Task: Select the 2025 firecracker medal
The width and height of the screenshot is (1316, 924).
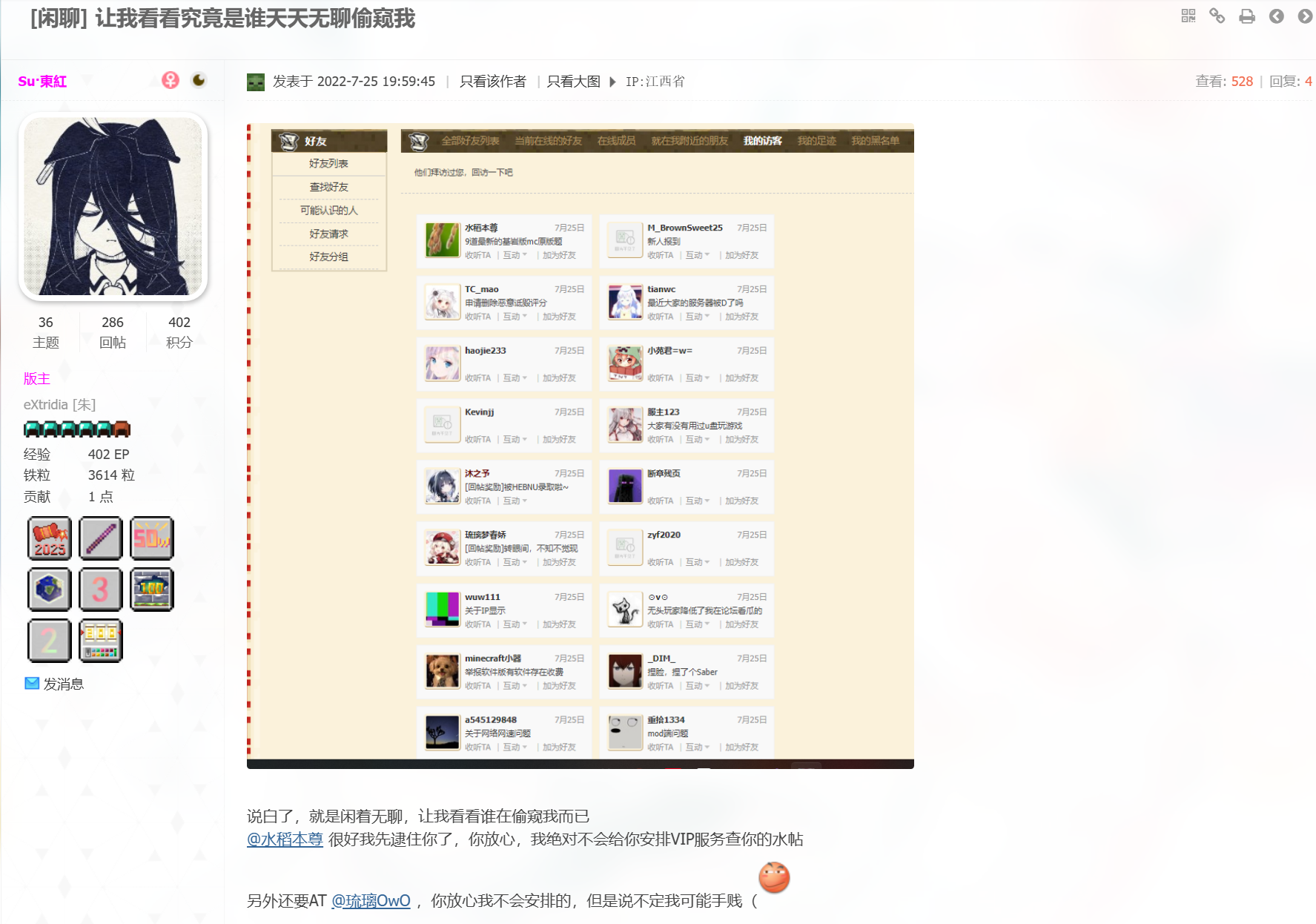Action: 50,538
